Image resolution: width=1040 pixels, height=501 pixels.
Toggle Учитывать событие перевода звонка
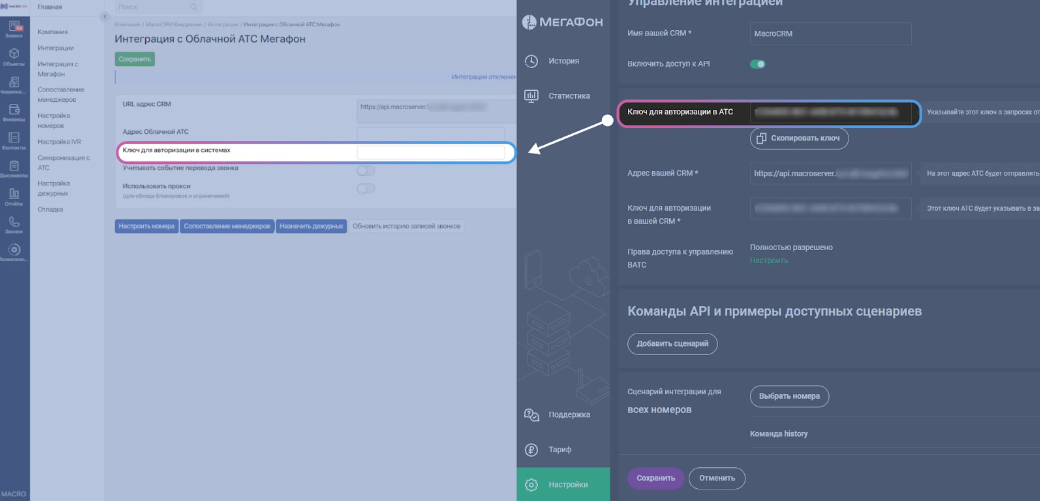(x=366, y=170)
